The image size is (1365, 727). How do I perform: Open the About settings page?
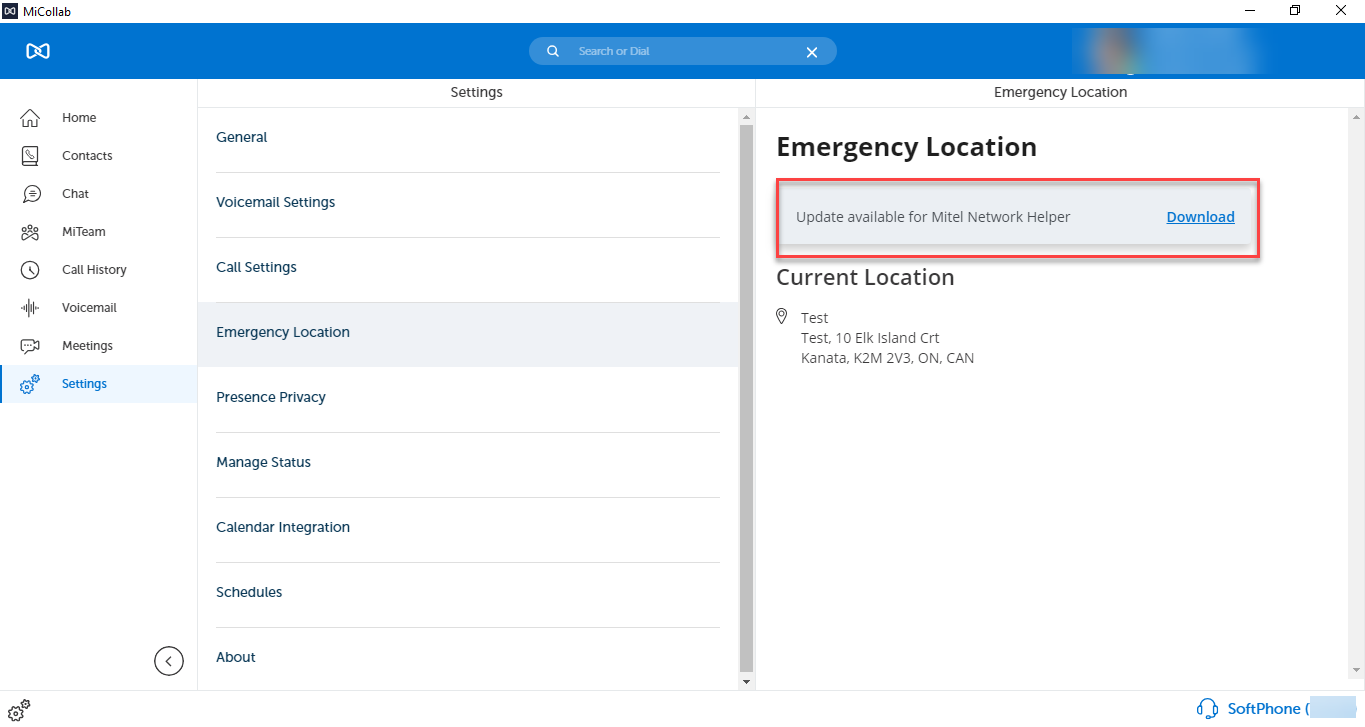click(x=236, y=657)
